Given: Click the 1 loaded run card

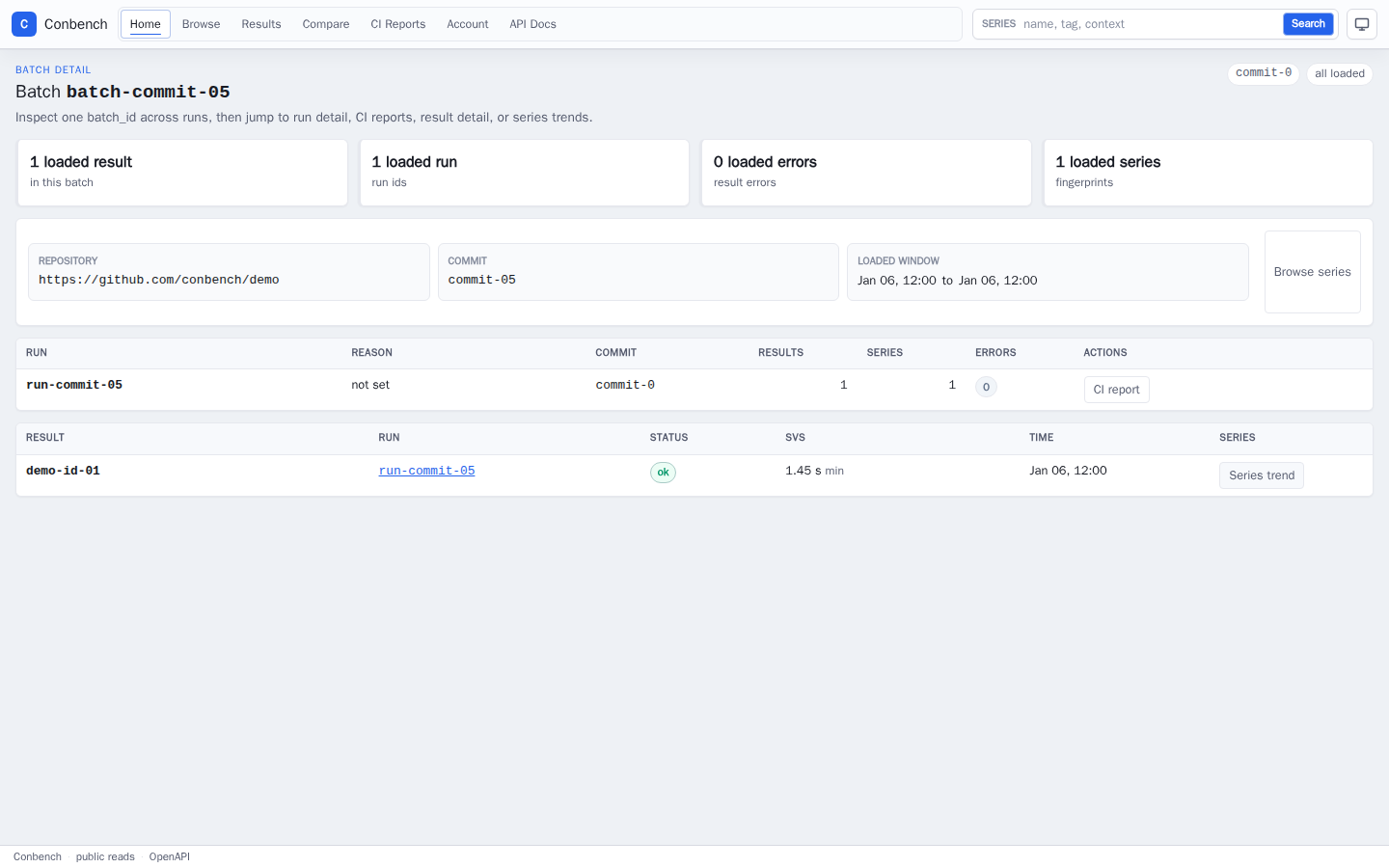Looking at the screenshot, I should click(525, 173).
